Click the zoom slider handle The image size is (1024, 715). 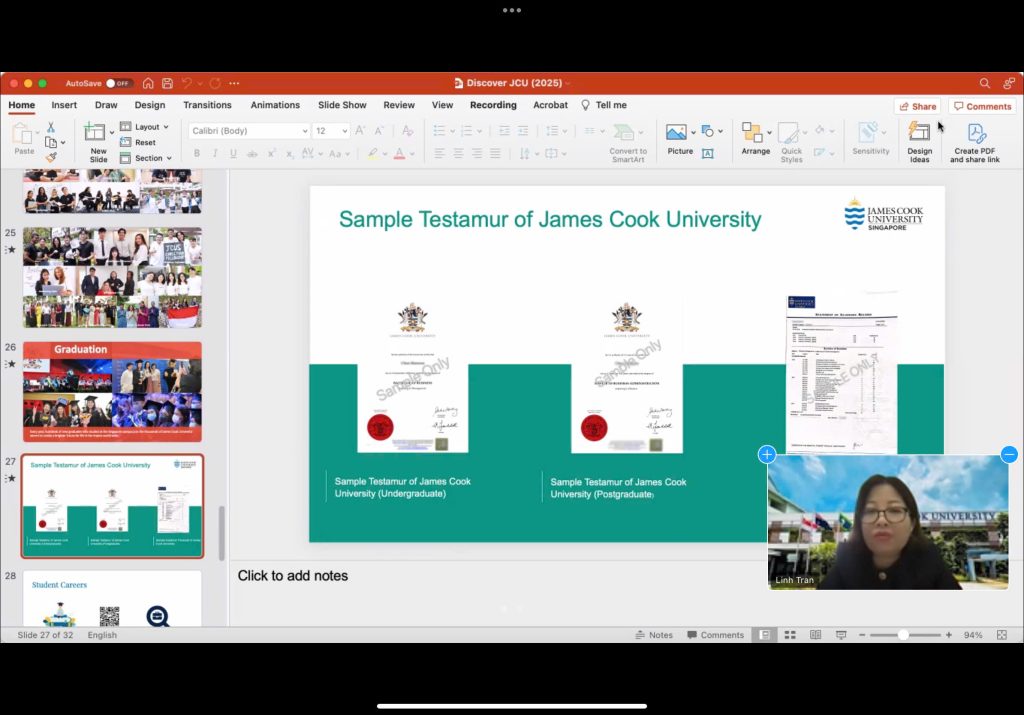tap(903, 635)
